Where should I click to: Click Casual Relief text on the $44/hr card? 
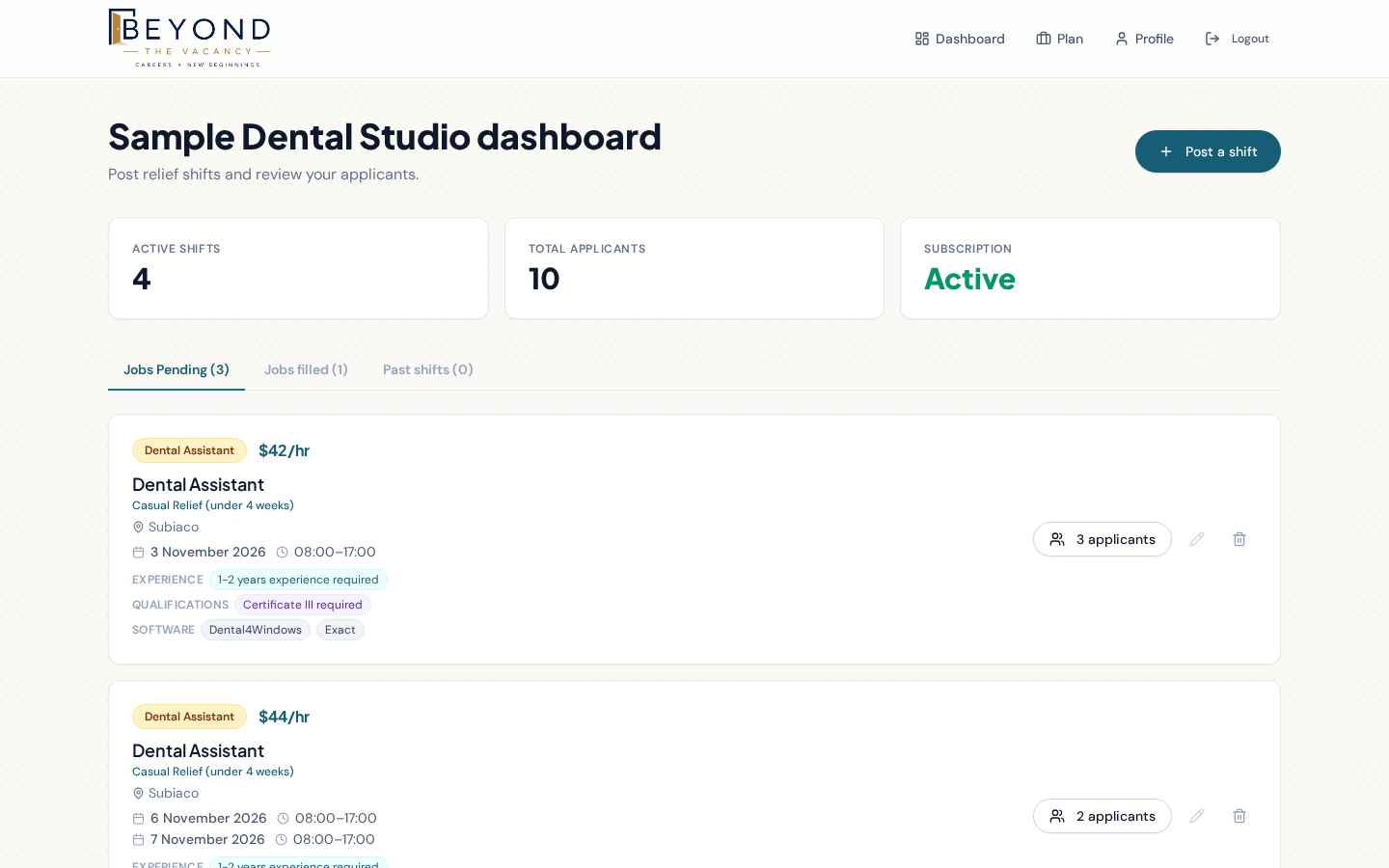(213, 772)
